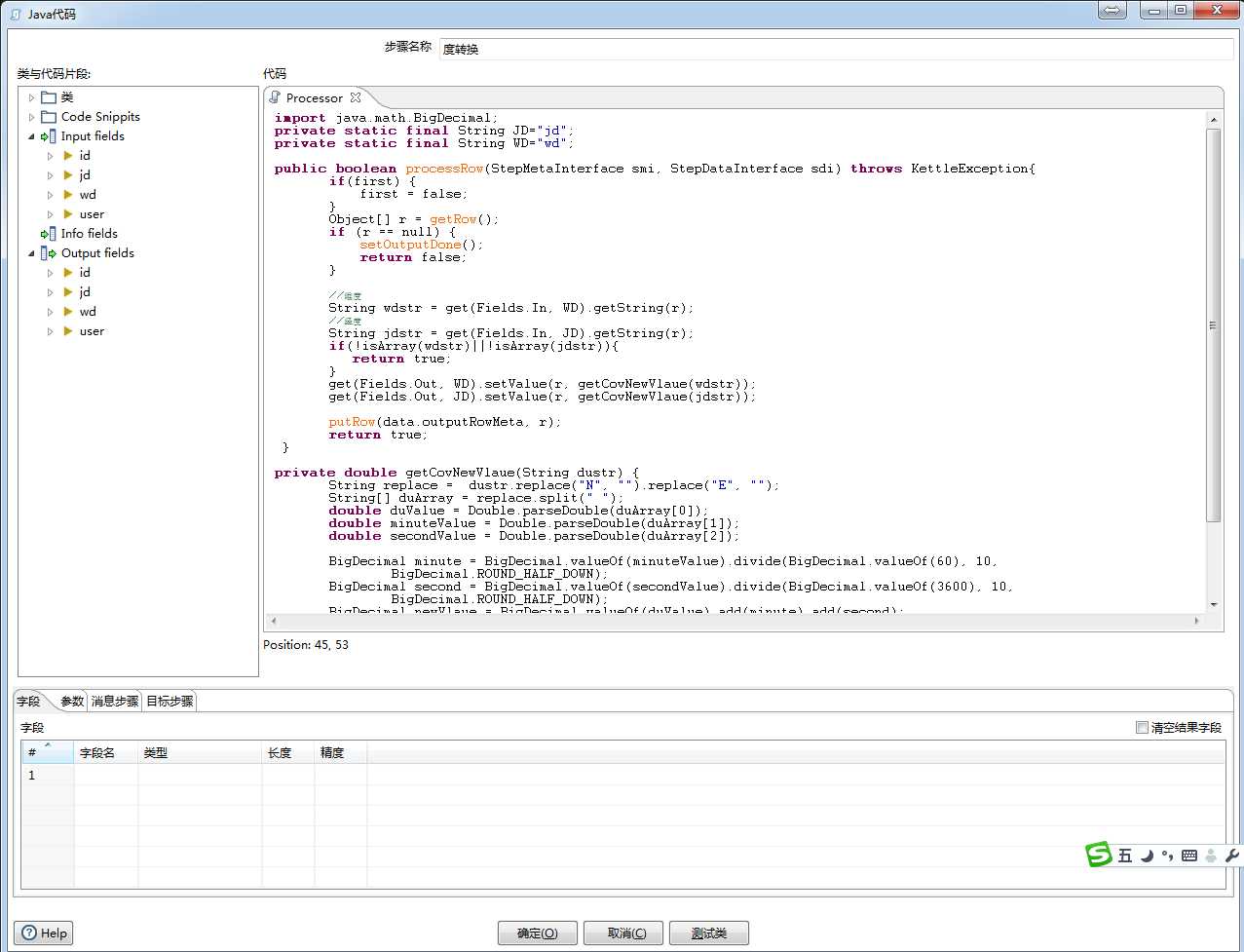Switch to the 字段 tab
The image size is (1244, 952).
pyautogui.click(x=29, y=701)
